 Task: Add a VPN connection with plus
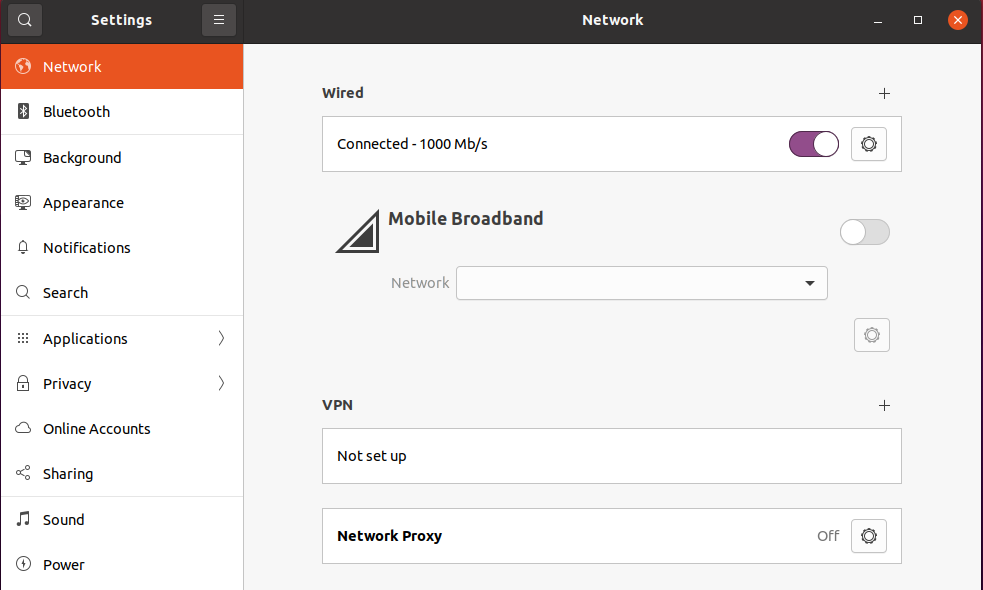[x=885, y=406]
